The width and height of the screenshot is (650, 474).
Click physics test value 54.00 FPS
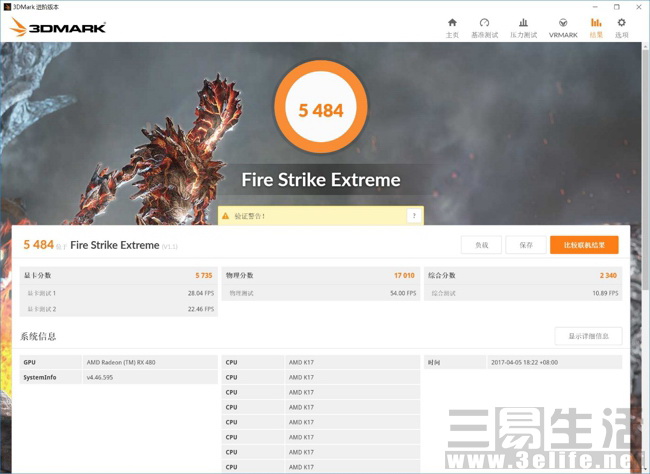click(x=403, y=293)
